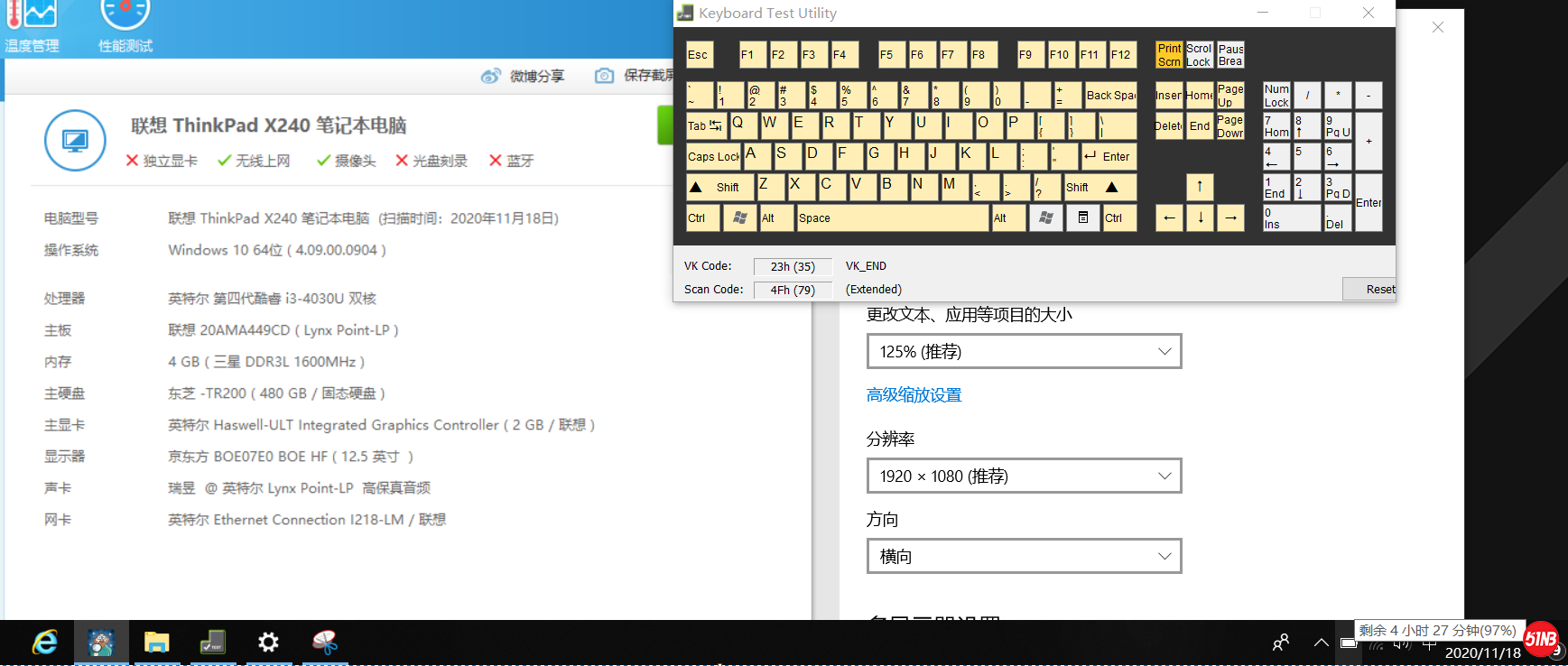This screenshot has height=666, width=1568.
Task: Toggle the Caps Lock key
Action: [x=713, y=156]
